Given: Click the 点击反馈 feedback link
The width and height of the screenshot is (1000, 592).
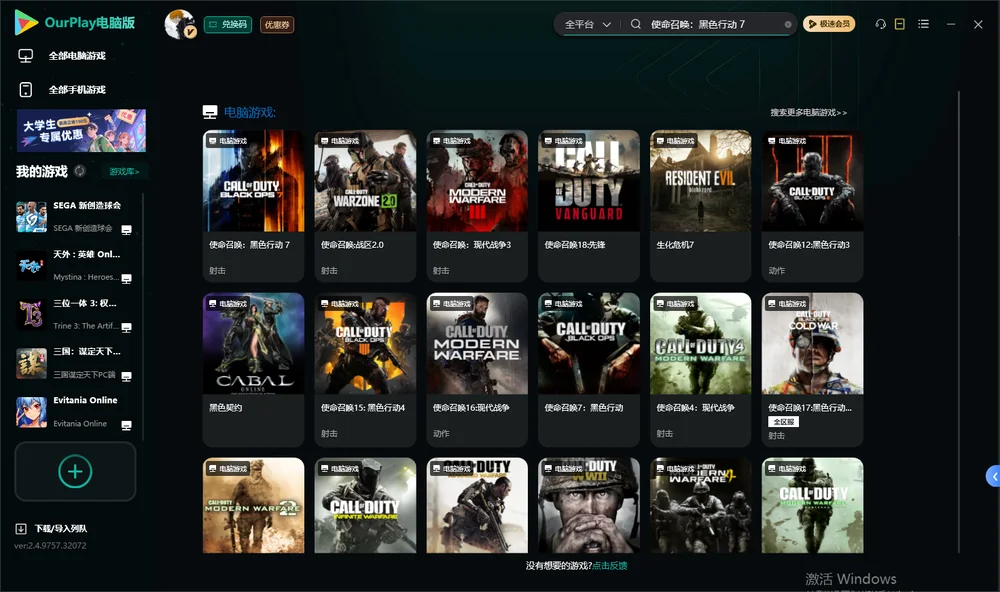Looking at the screenshot, I should tap(610, 565).
